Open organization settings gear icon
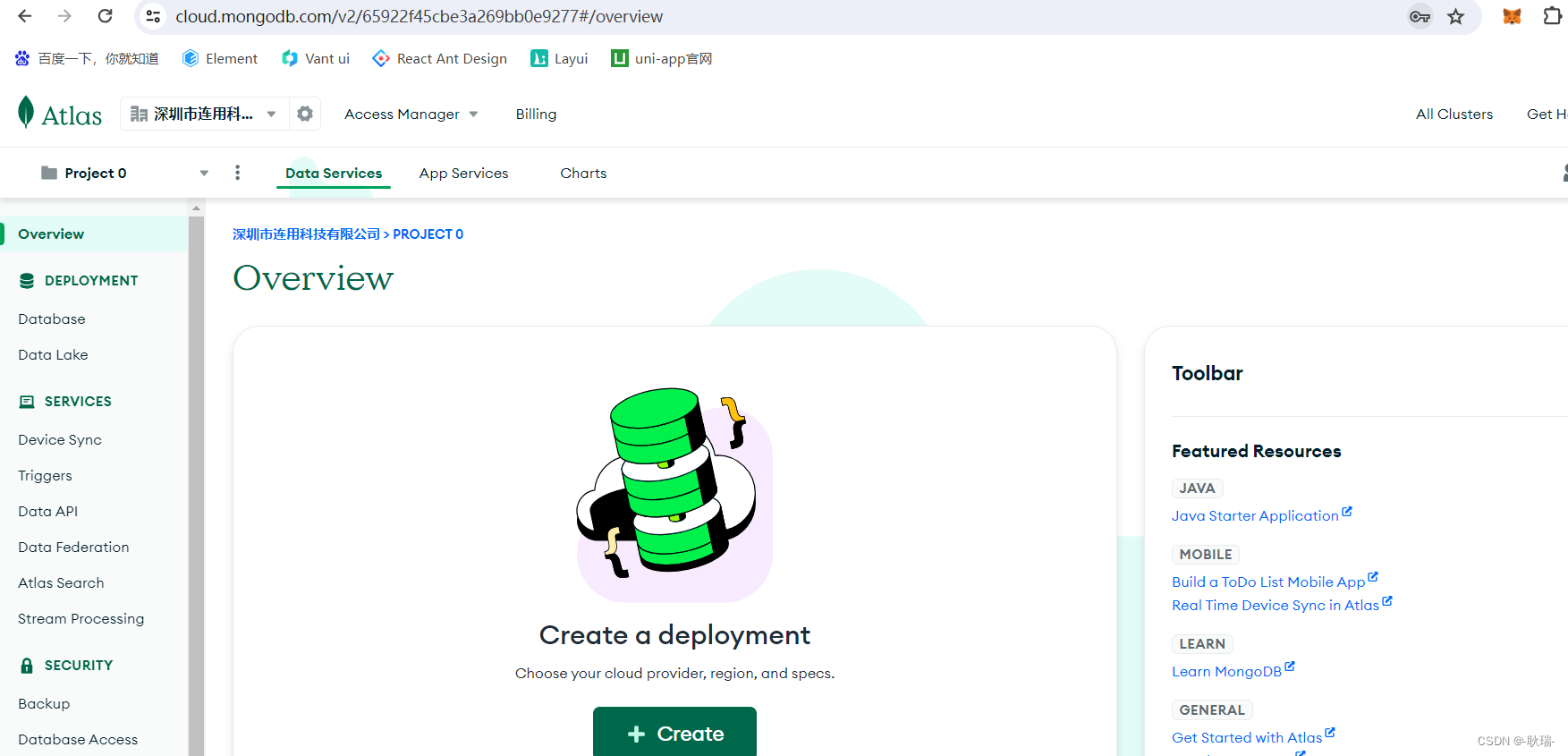The width and height of the screenshot is (1568, 756). pos(305,114)
